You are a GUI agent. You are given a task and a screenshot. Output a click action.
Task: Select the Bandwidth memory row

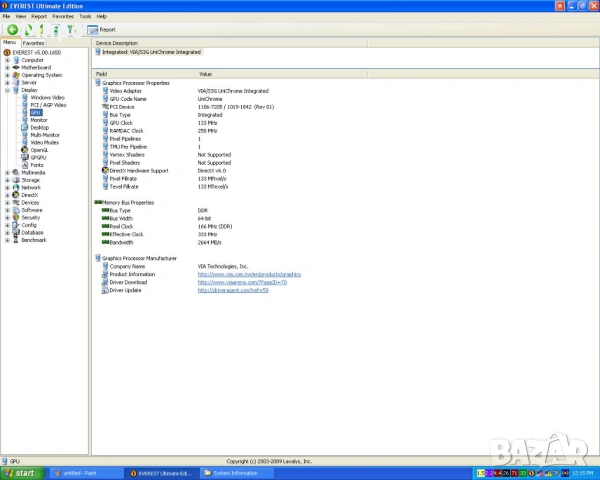point(161,243)
